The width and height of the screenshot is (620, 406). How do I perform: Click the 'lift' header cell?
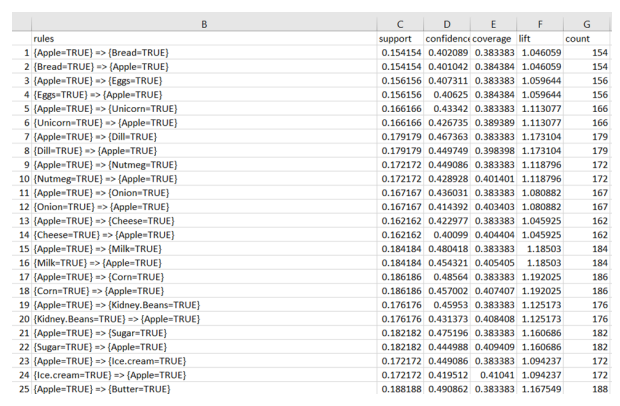point(540,39)
